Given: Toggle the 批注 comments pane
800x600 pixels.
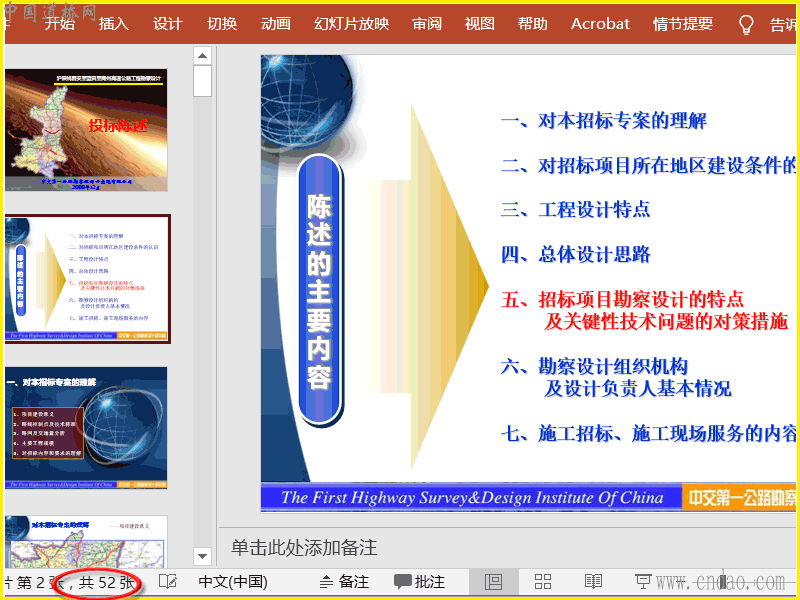Looking at the screenshot, I should pyautogui.click(x=419, y=582).
